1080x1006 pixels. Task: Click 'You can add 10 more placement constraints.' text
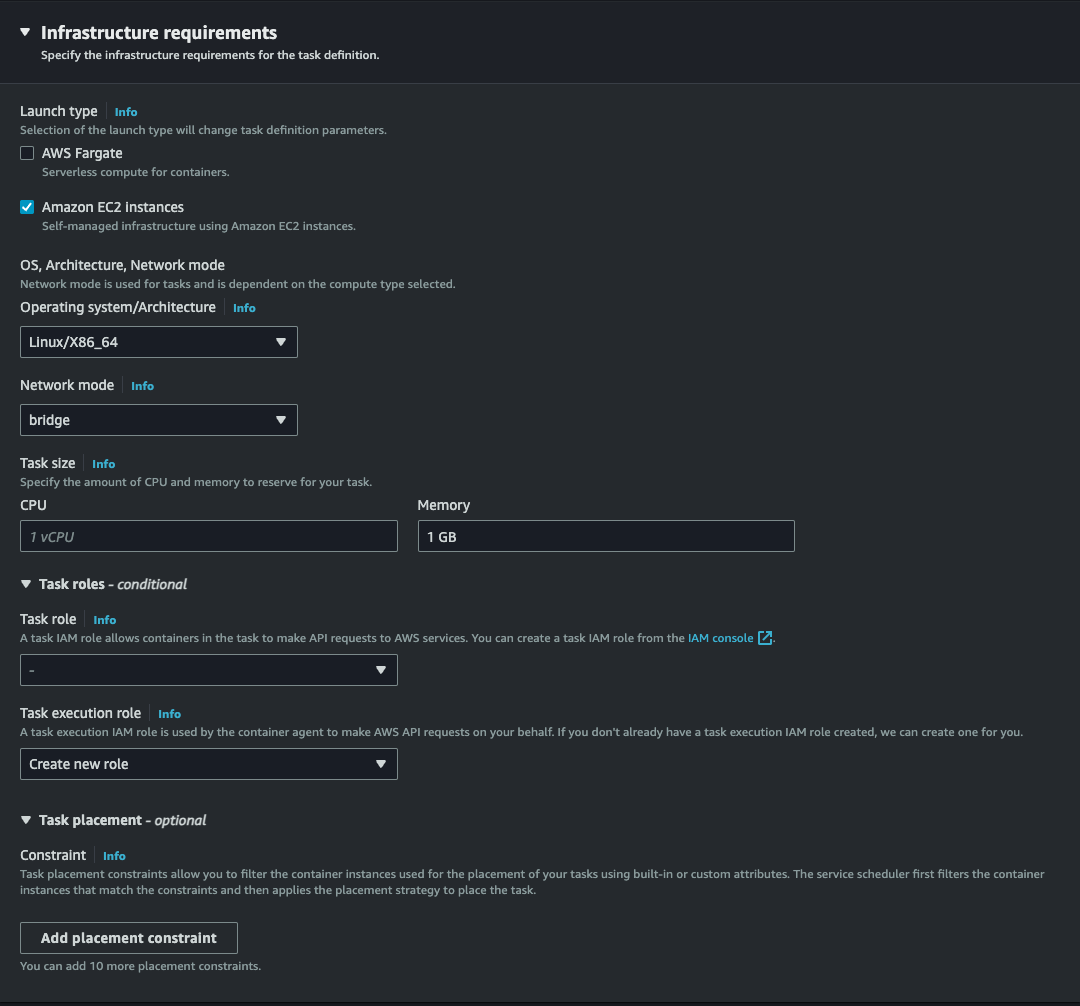click(141, 966)
